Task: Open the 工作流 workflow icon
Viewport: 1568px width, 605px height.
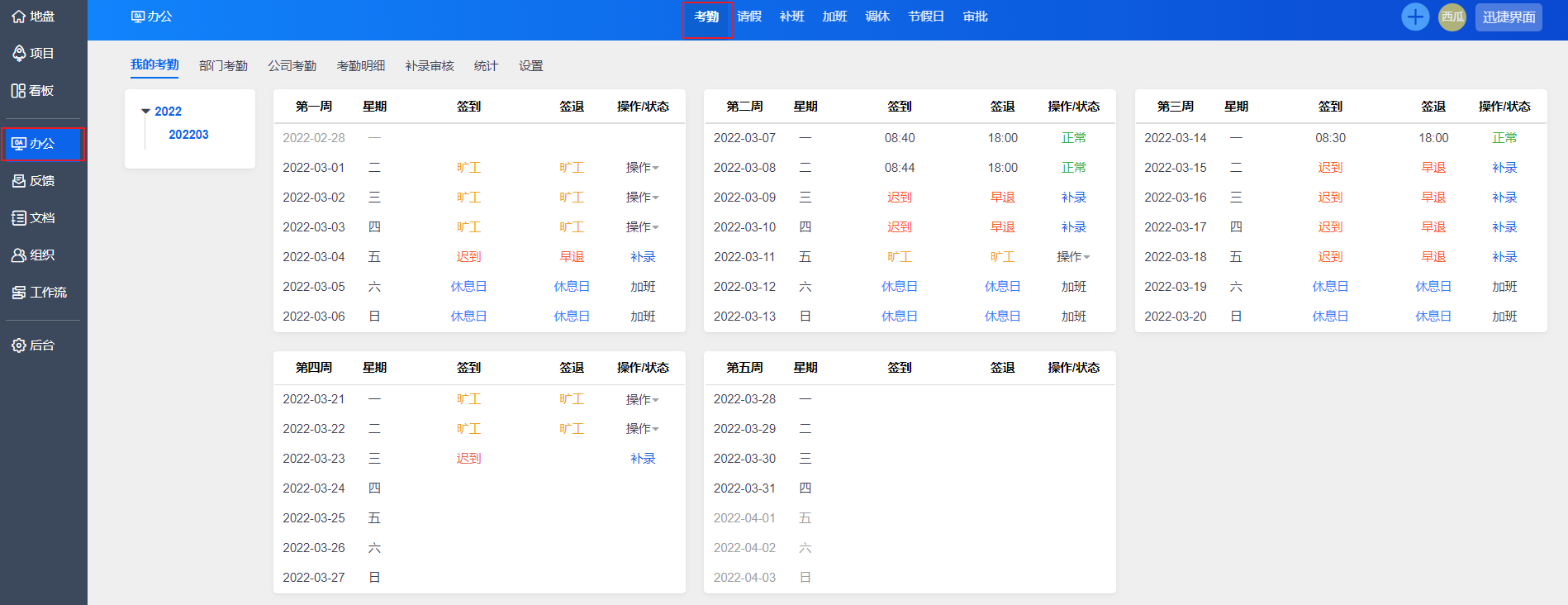Action: point(18,293)
